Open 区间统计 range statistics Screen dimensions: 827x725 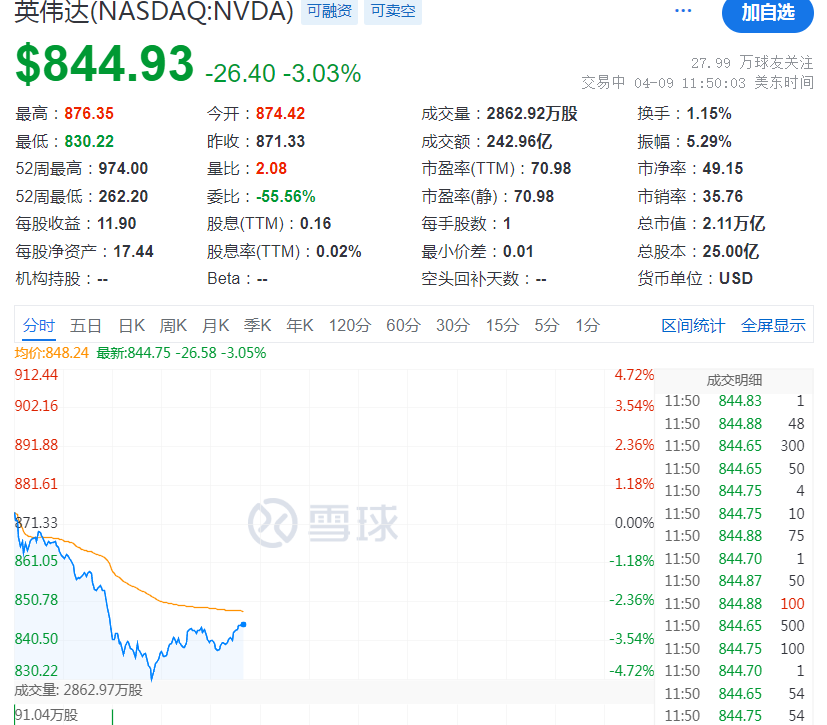point(693,325)
